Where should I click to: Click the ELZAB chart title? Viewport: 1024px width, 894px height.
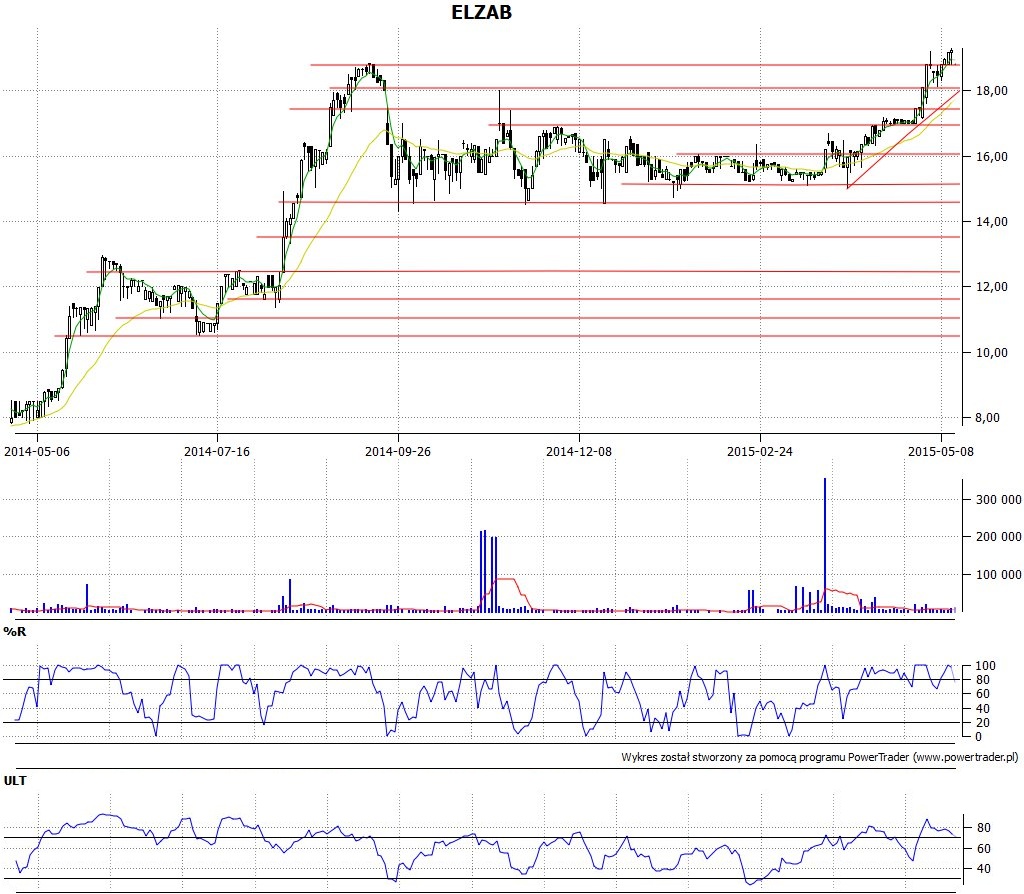coord(481,12)
